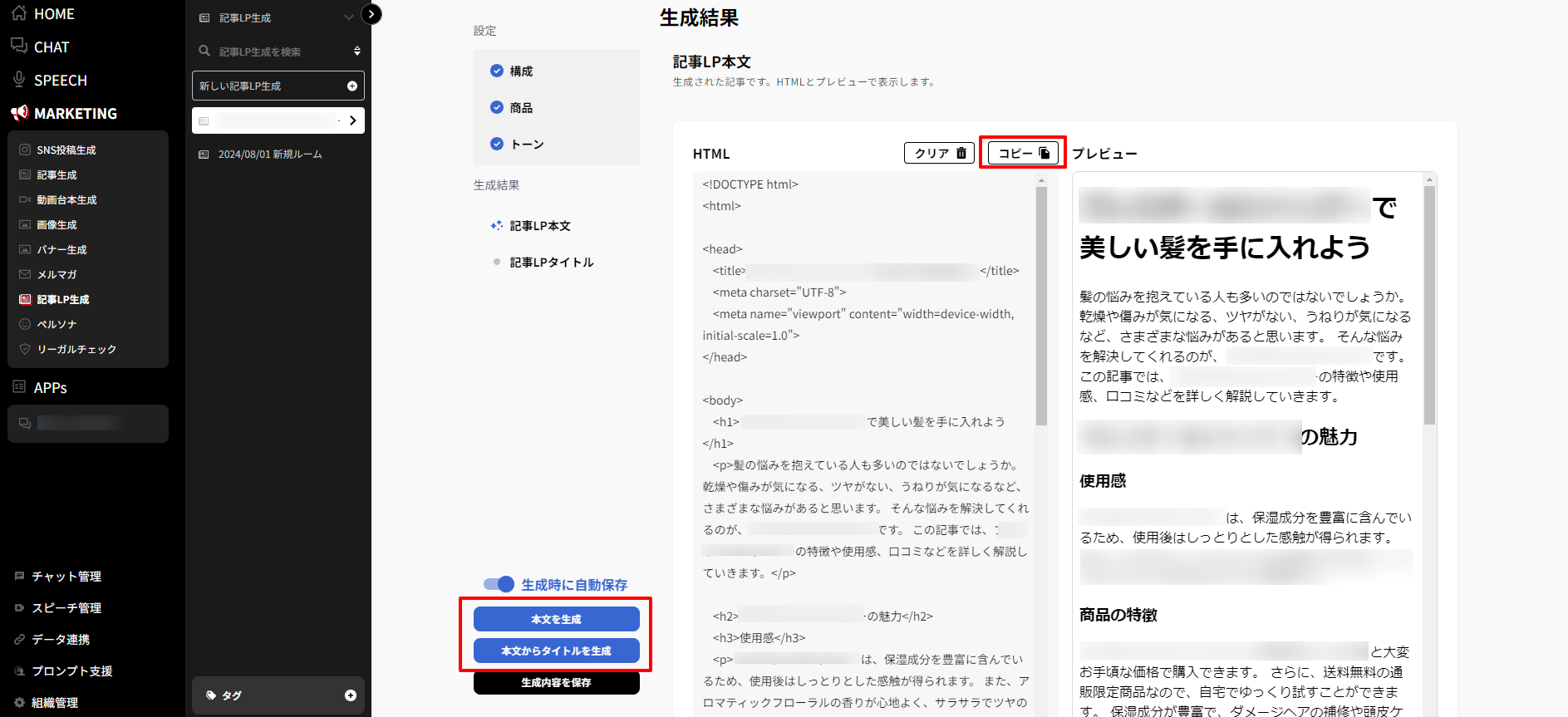Click the MARKETING megaphone icon
Viewport: 1568px width, 717px height.
19,113
